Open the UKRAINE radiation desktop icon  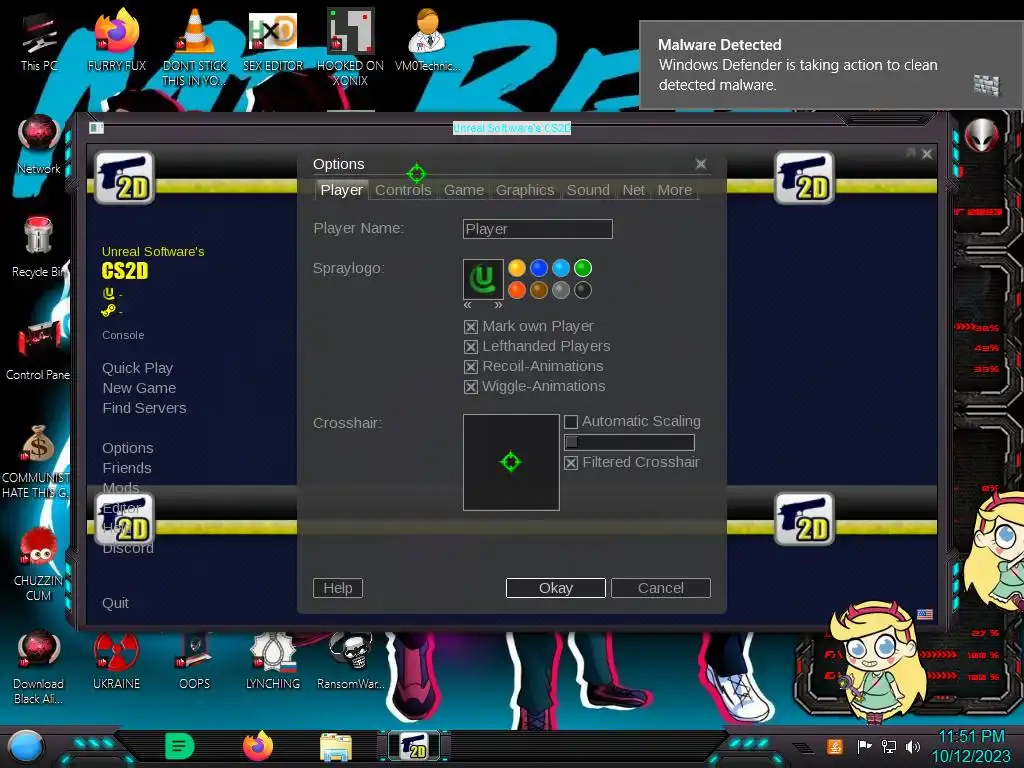(x=116, y=661)
